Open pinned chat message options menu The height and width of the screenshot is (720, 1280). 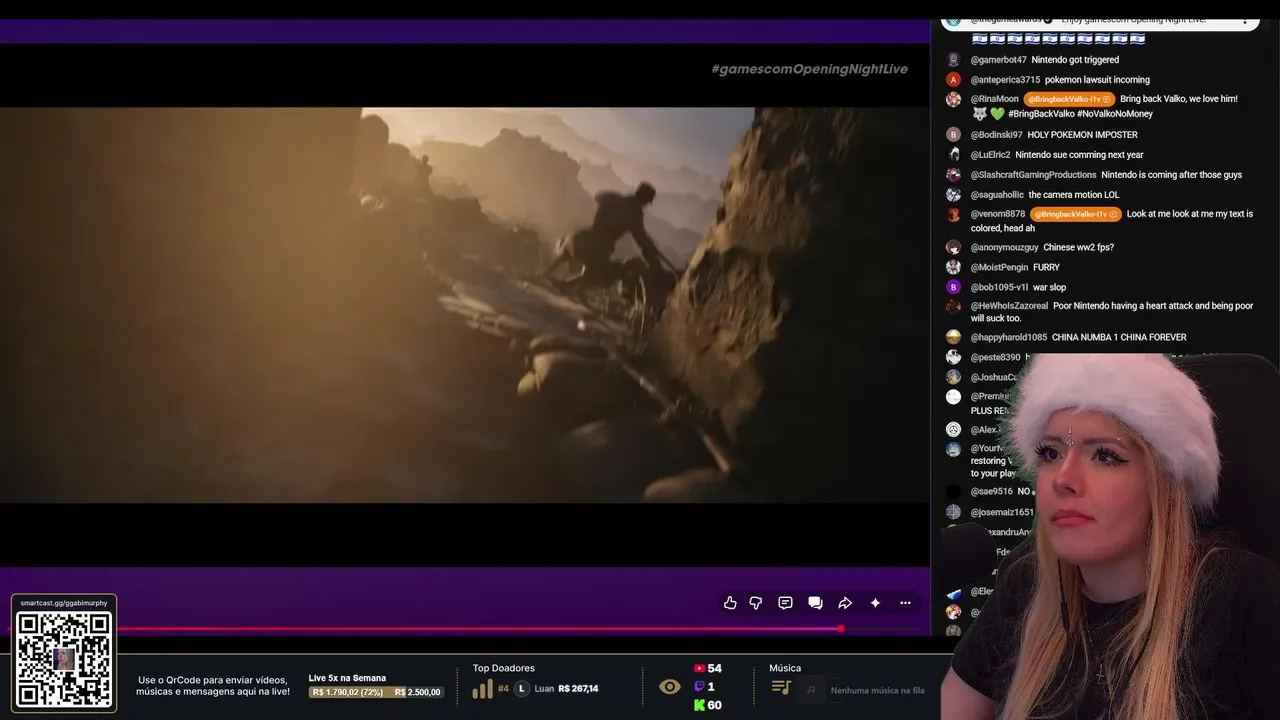click(1245, 20)
